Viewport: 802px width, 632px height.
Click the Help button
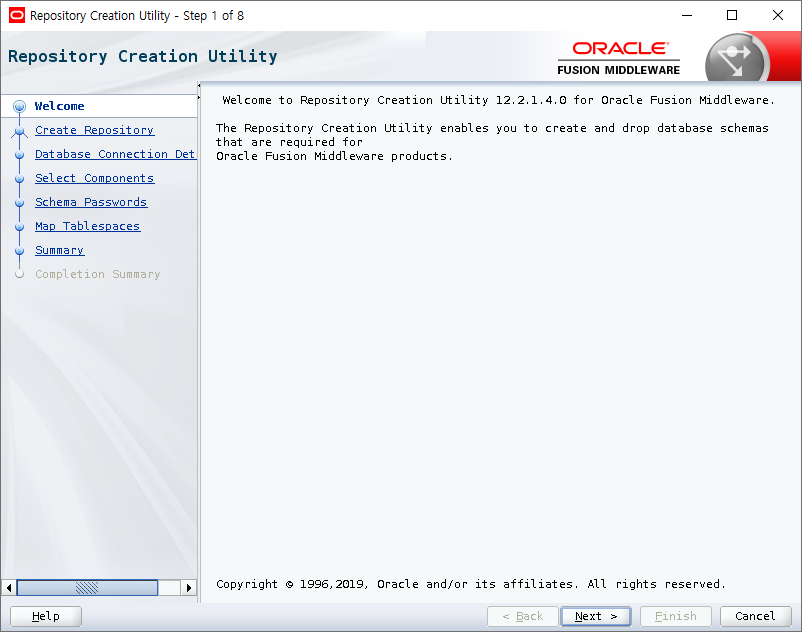(x=46, y=616)
